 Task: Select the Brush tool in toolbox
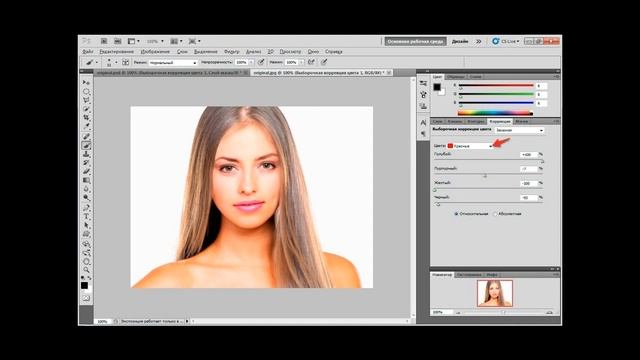coord(86,145)
